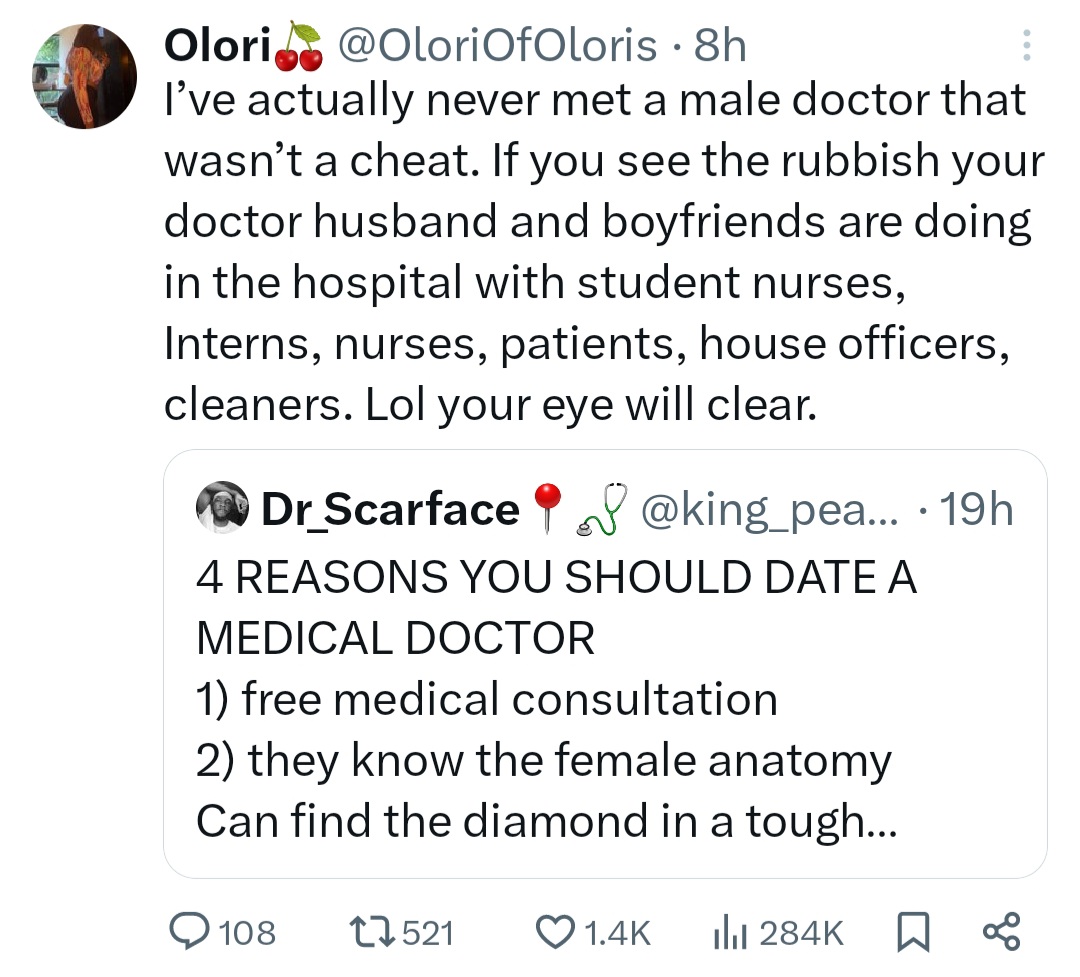
Task: Click the Dr_Scarface name in quoted tweet
Action: coord(389,510)
